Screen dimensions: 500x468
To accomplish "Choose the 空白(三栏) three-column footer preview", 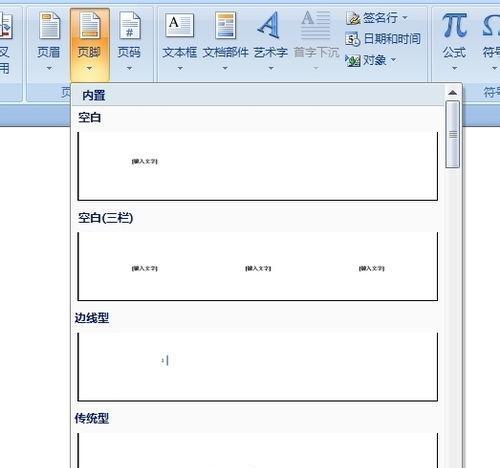I will [x=258, y=267].
